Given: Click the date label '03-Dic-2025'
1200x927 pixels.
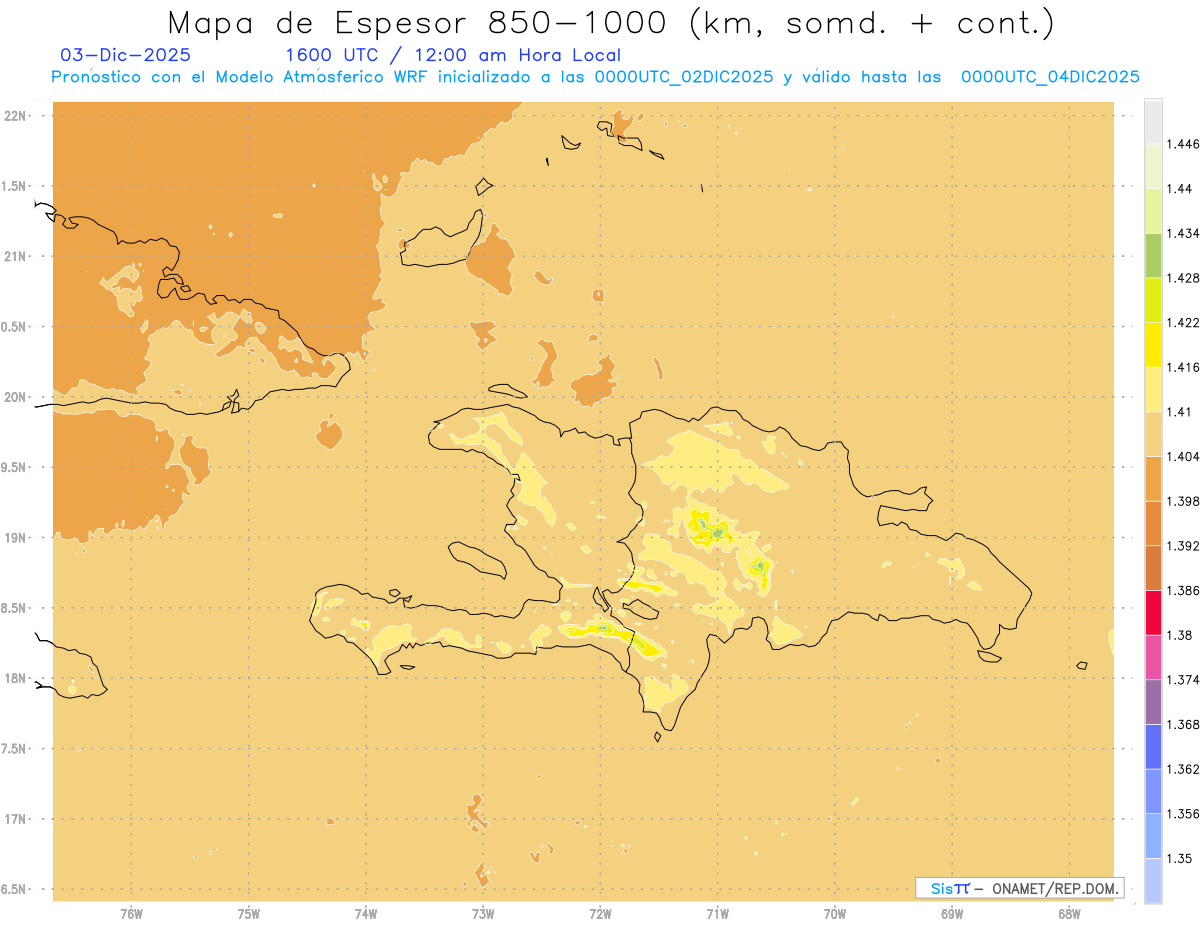Looking at the screenshot, I should pyautogui.click(x=126, y=56).
